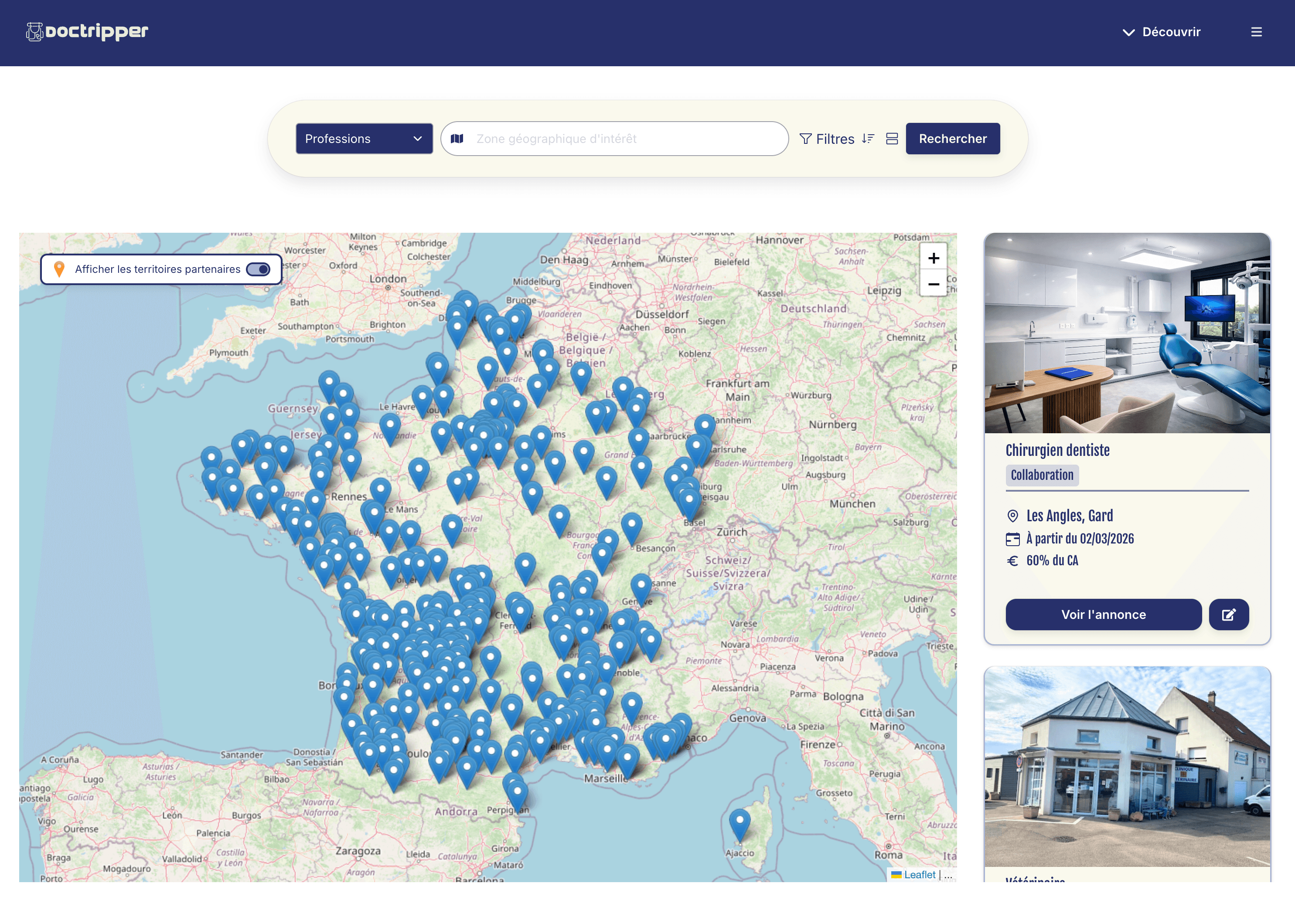Click Voir l'annonce button
Image resolution: width=1295 pixels, height=924 pixels.
(1103, 615)
